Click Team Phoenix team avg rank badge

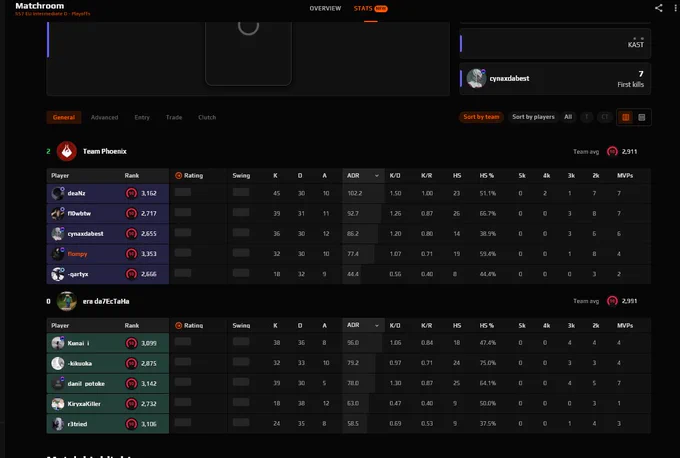pos(612,151)
